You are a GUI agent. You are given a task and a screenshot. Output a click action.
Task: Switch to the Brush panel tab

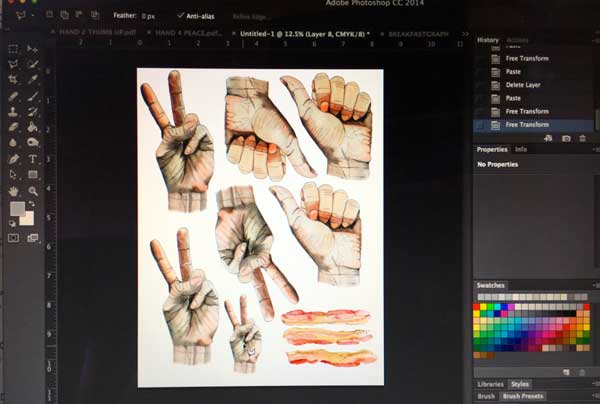[486, 396]
